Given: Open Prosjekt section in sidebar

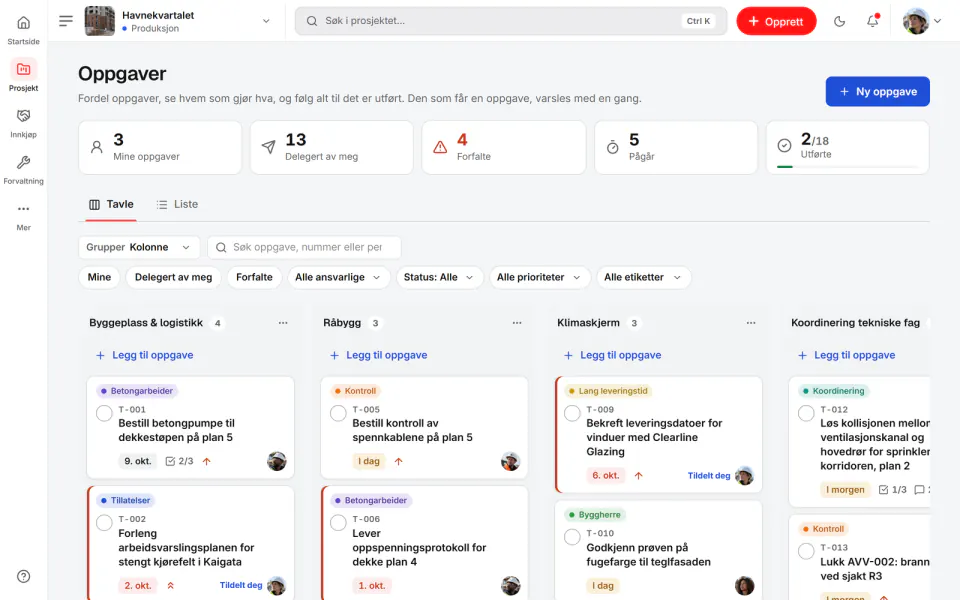Looking at the screenshot, I should pyautogui.click(x=23, y=77).
